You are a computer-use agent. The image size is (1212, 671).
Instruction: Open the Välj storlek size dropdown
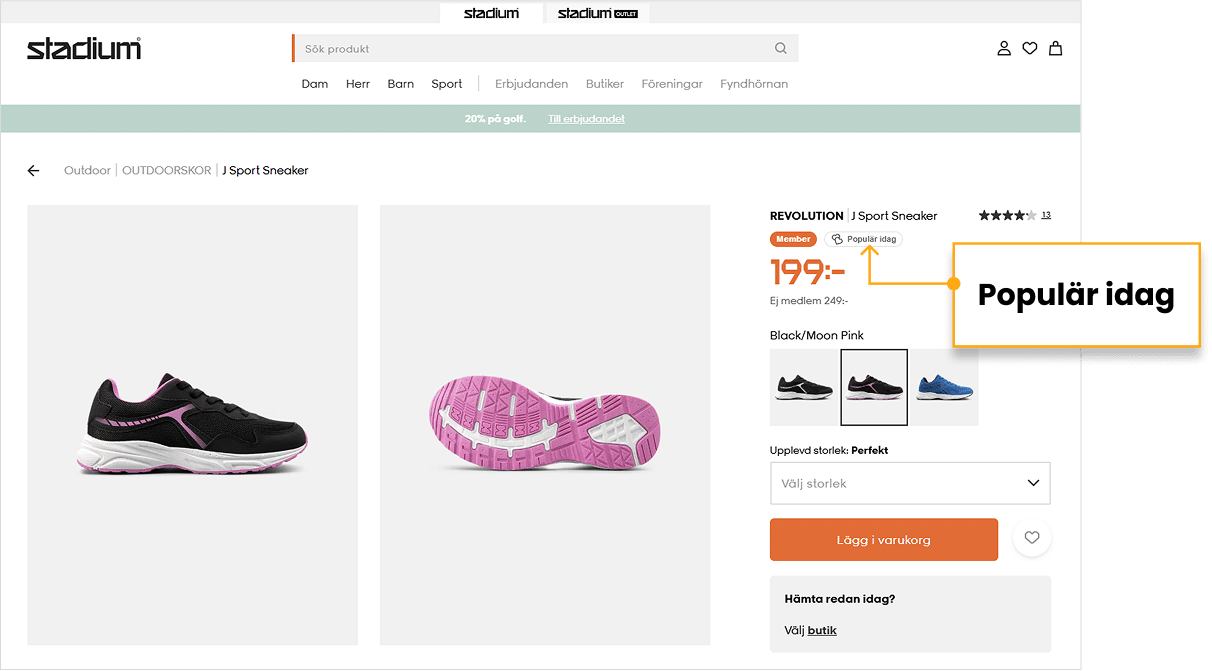(910, 483)
